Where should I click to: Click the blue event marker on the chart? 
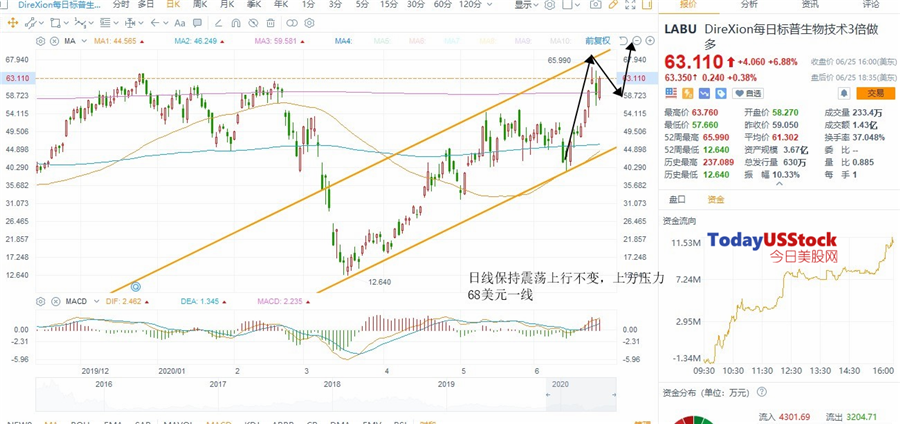pos(136,286)
